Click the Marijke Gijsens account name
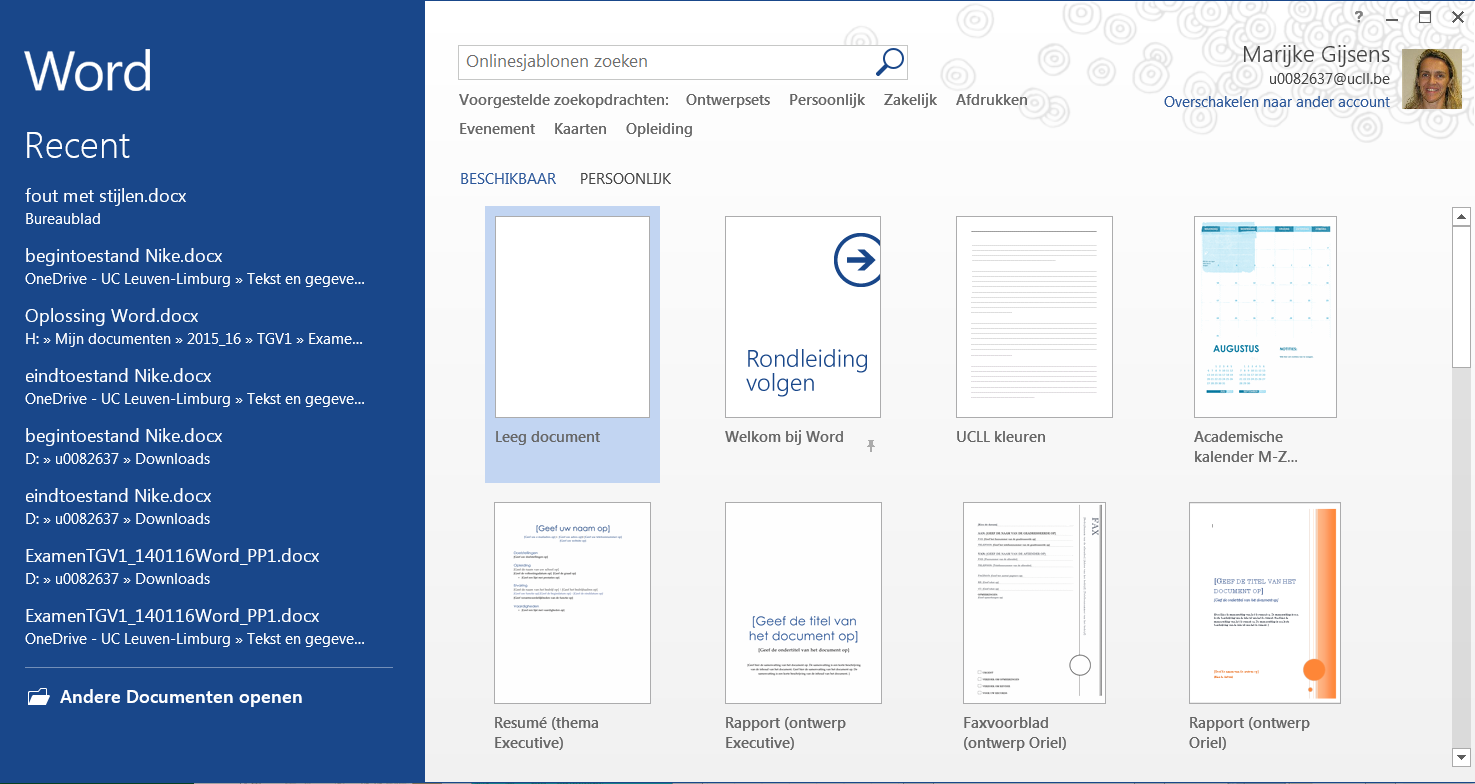1475x784 pixels. (x=1316, y=55)
